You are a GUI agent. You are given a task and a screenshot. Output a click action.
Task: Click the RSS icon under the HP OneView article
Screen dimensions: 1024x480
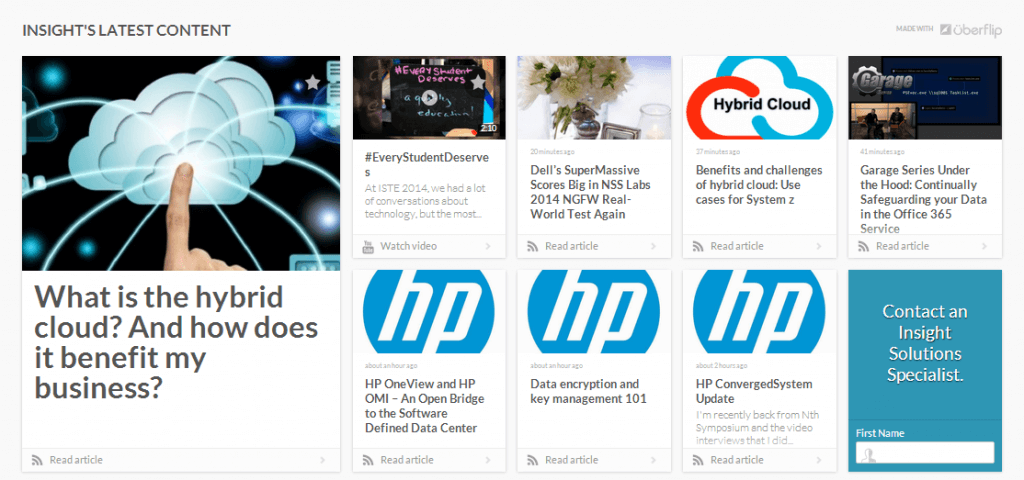(367, 460)
